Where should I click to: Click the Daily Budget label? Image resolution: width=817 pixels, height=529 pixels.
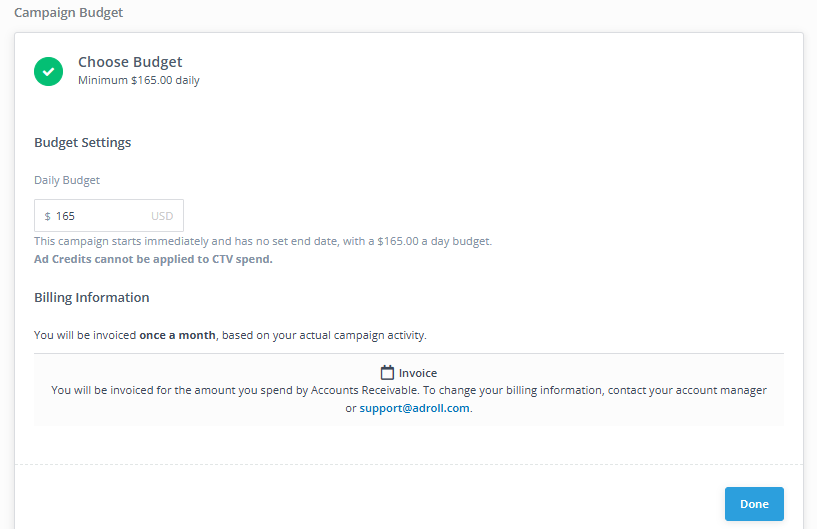point(67,180)
